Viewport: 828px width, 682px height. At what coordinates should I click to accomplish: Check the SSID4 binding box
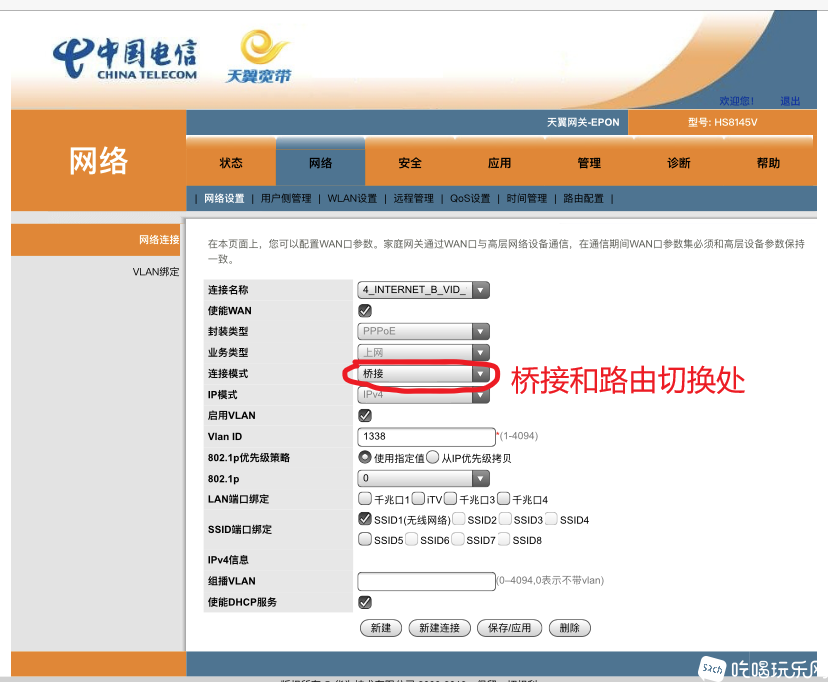click(551, 519)
